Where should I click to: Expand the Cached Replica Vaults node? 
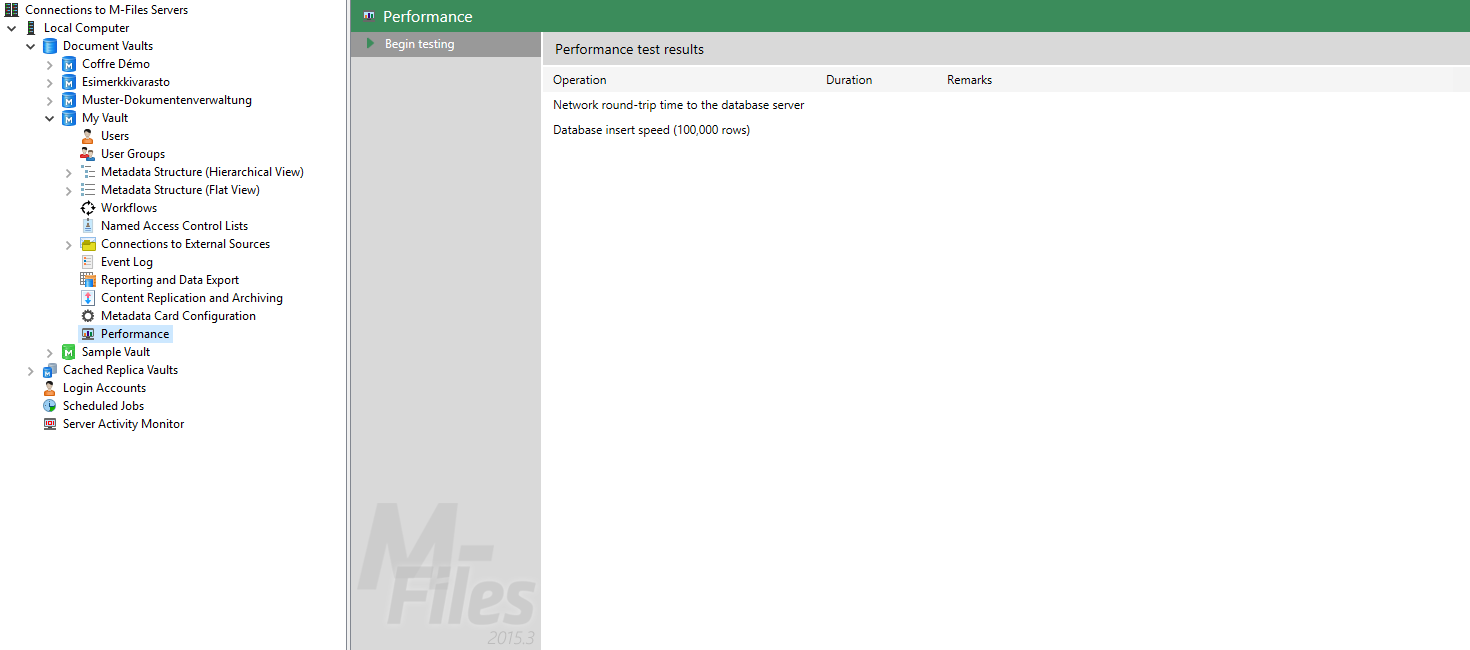click(x=31, y=370)
